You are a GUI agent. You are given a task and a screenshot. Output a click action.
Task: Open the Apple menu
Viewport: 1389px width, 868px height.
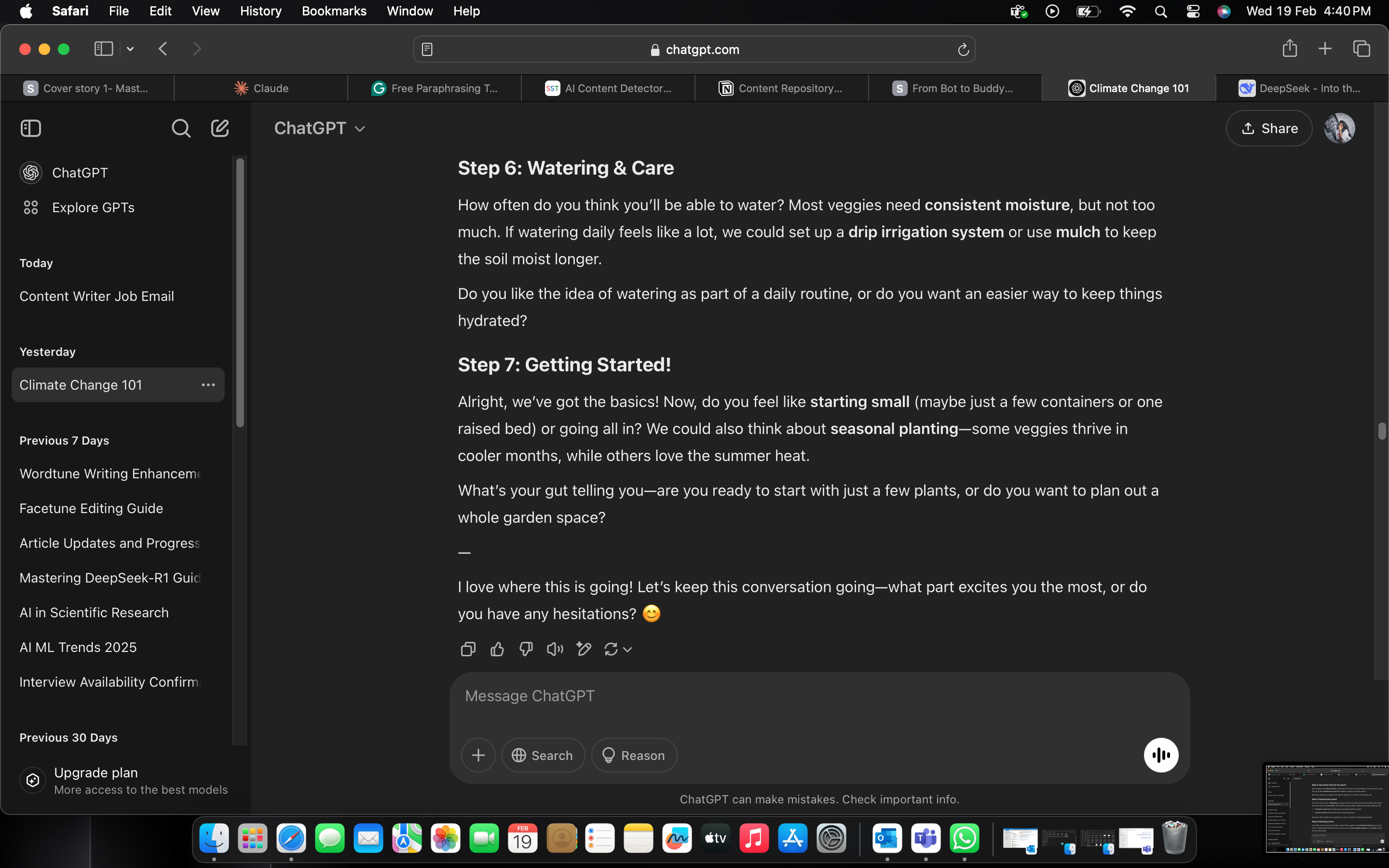coord(26,11)
